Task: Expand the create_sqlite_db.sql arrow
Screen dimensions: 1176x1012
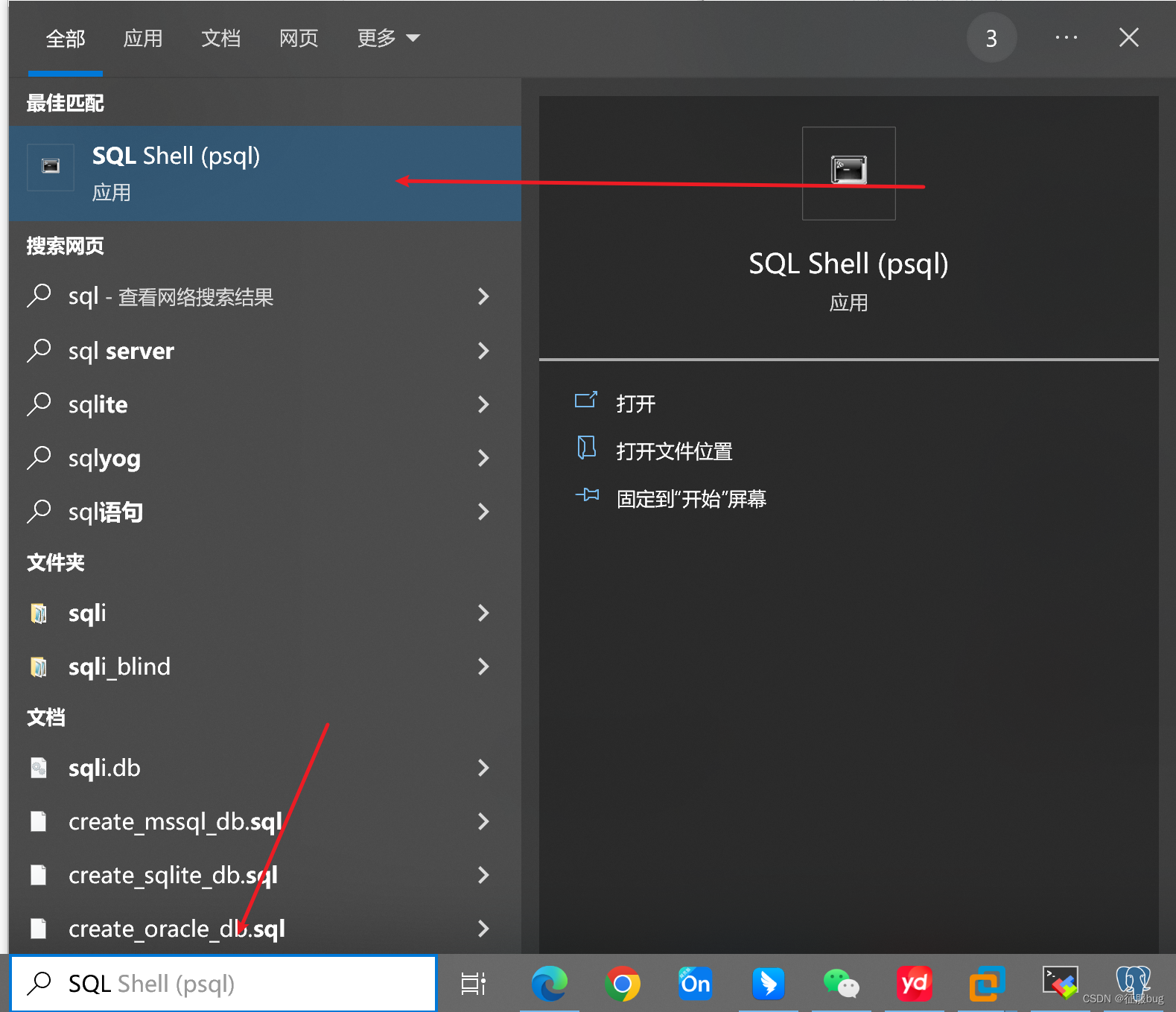Action: click(x=483, y=875)
